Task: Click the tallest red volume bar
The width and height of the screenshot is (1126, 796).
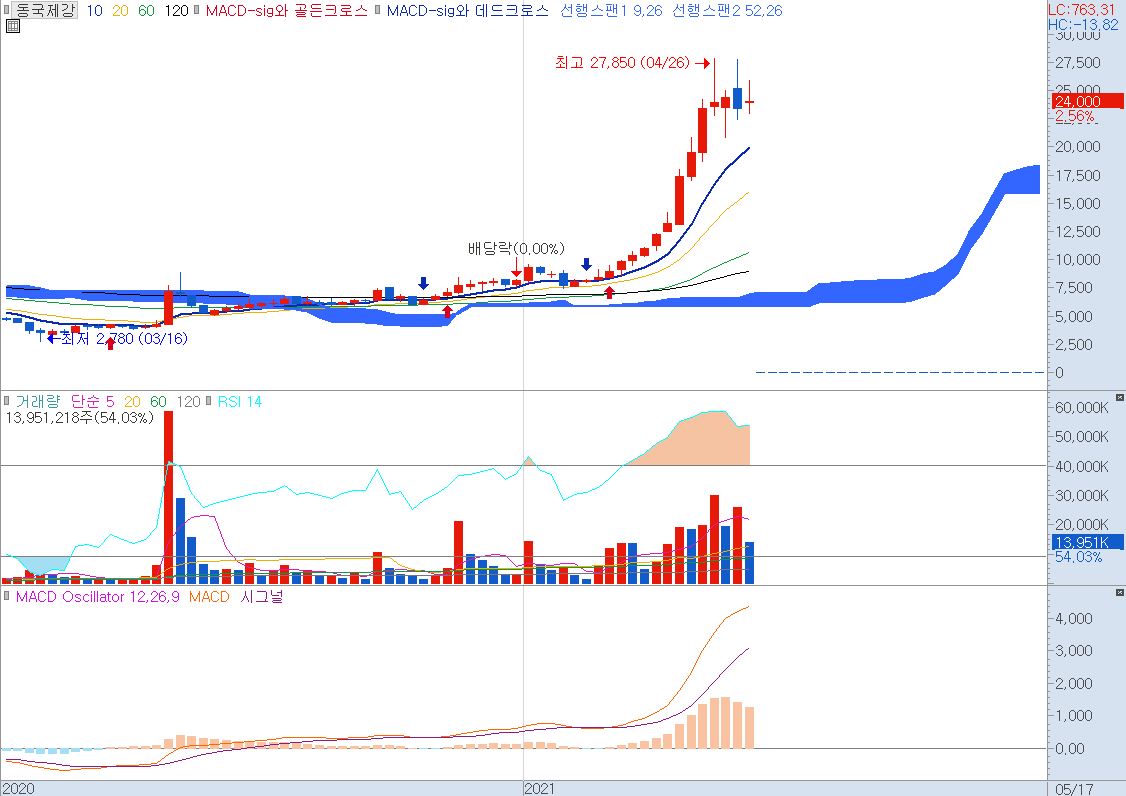Action: pyautogui.click(x=168, y=497)
